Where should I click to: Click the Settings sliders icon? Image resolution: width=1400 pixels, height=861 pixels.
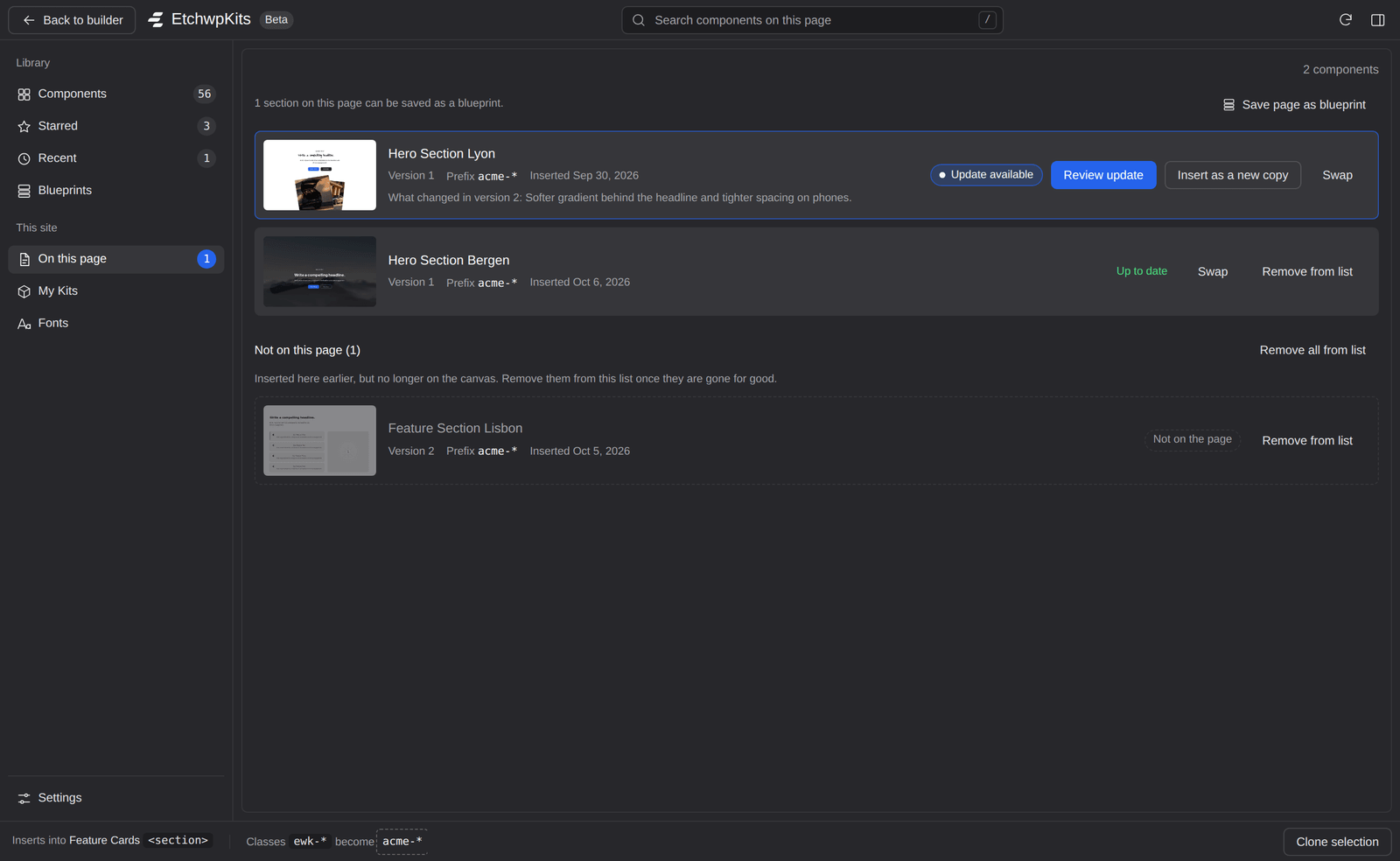coord(24,798)
